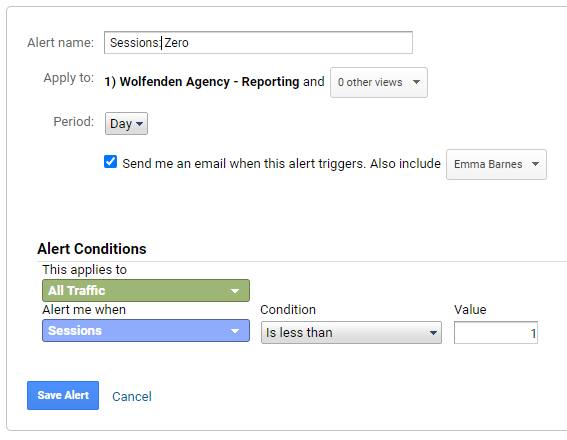Click the white arrow in All Traffic
The height and width of the screenshot is (440, 567).
(235, 291)
